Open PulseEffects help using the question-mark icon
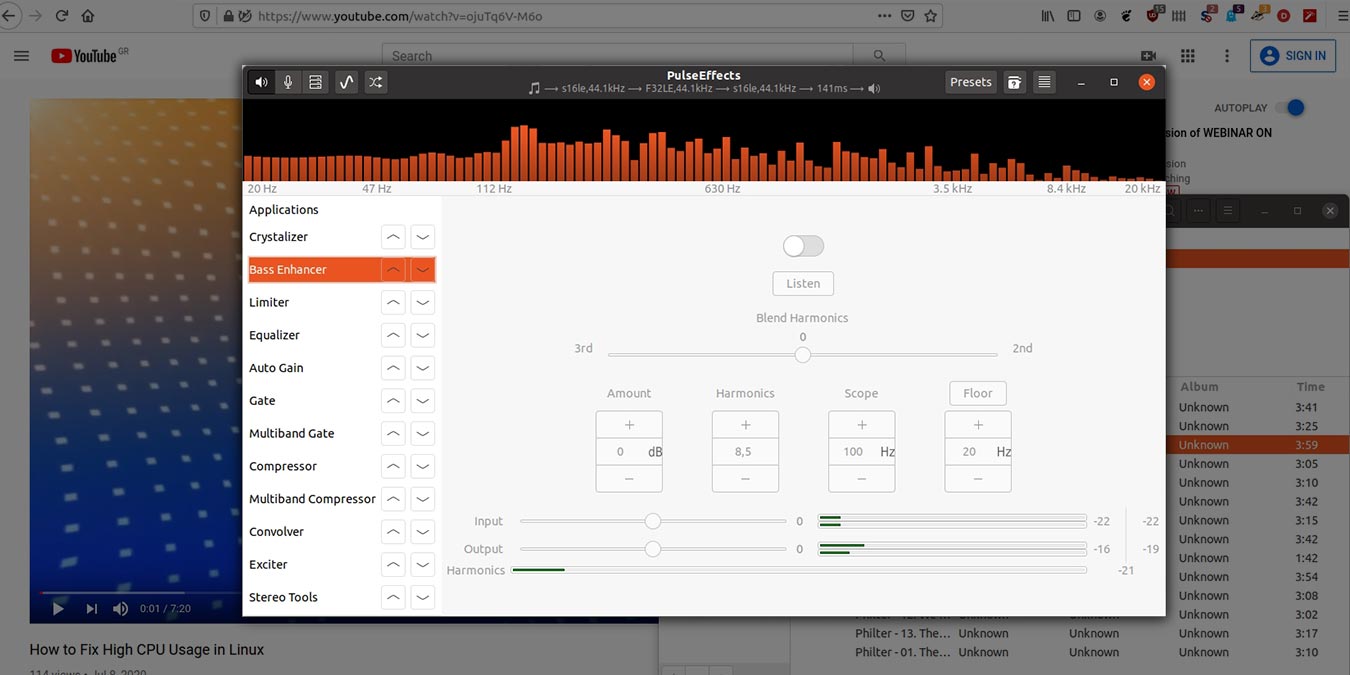This screenshot has width=1350, height=675. [x=1014, y=81]
